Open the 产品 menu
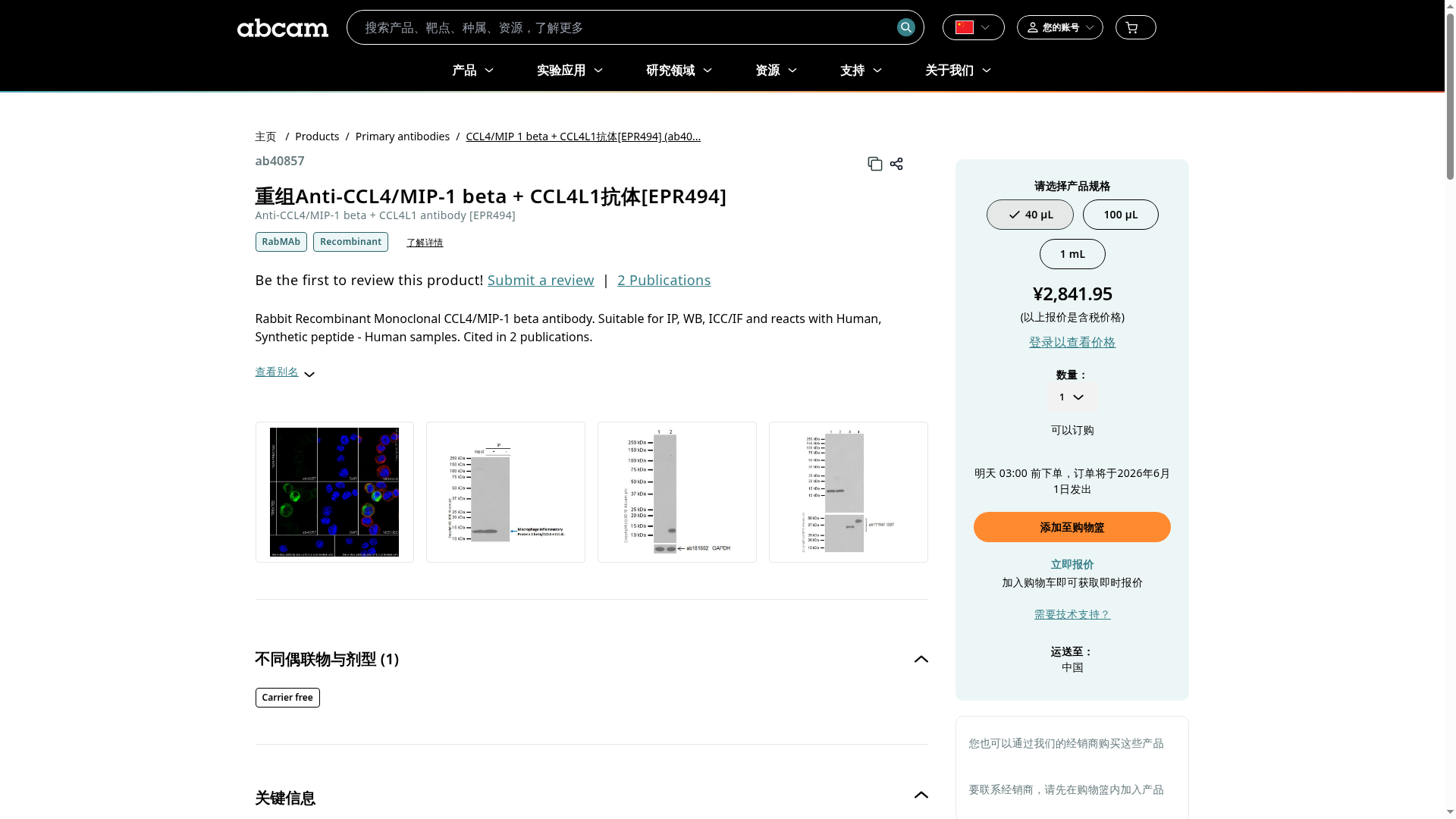This screenshot has width=1456, height=819. [472, 71]
